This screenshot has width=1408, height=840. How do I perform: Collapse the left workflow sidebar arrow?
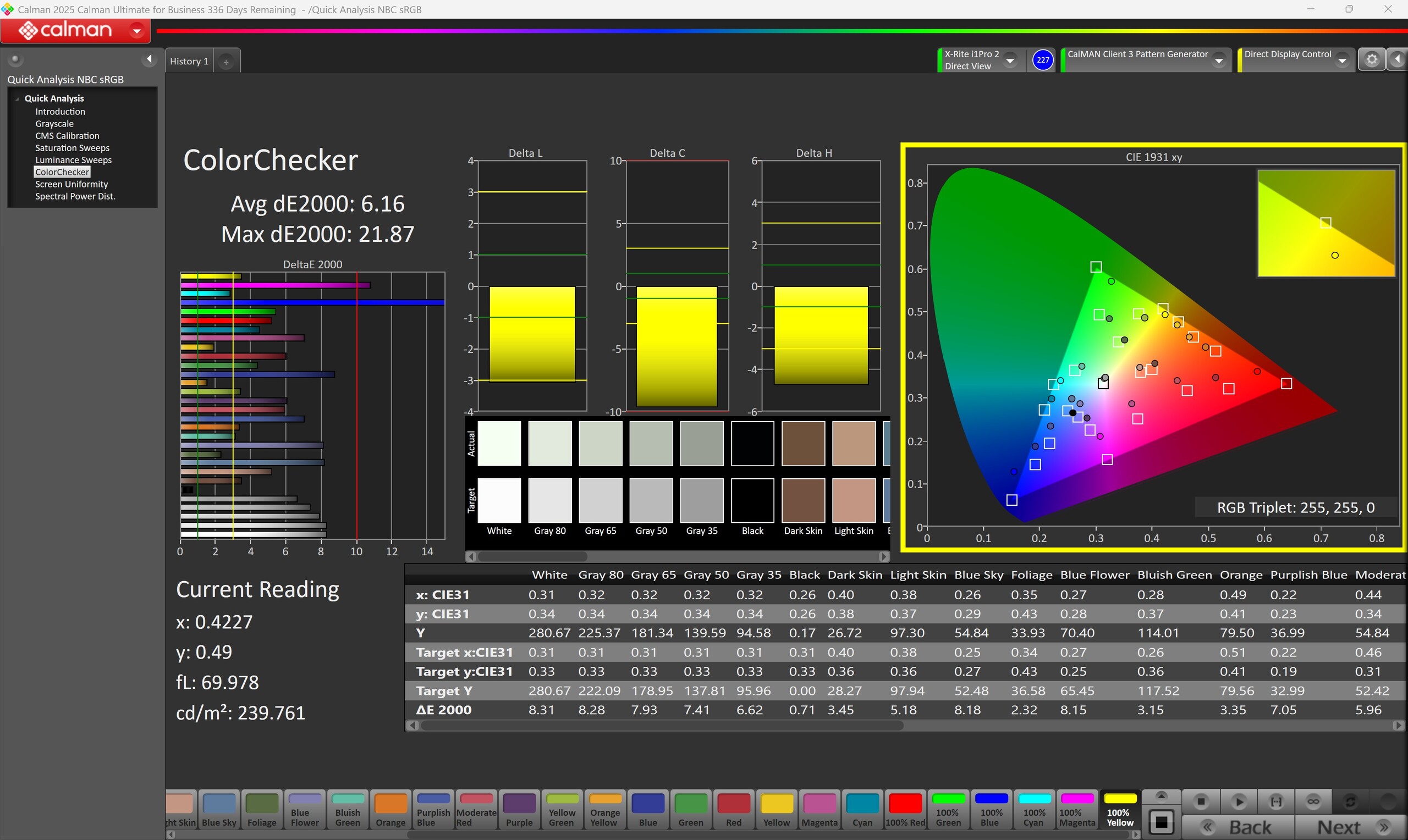point(149,59)
